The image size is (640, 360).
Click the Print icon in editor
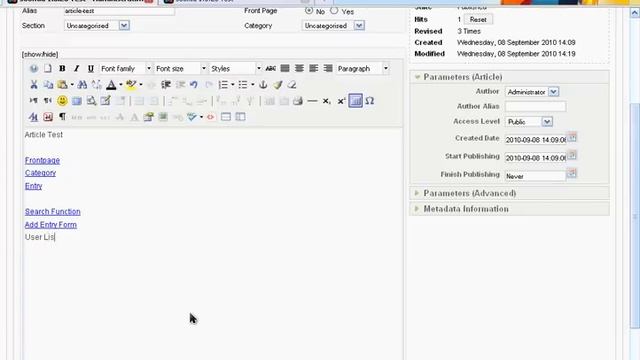298,101
